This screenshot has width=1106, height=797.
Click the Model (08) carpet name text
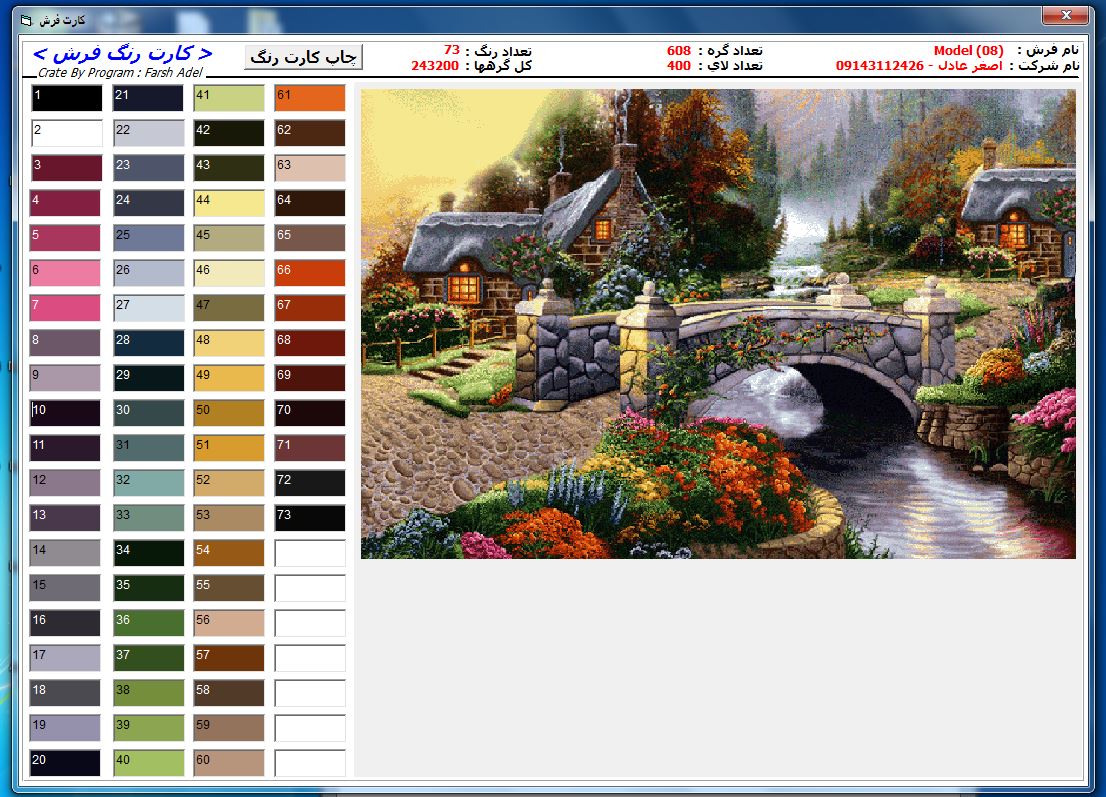pos(968,51)
